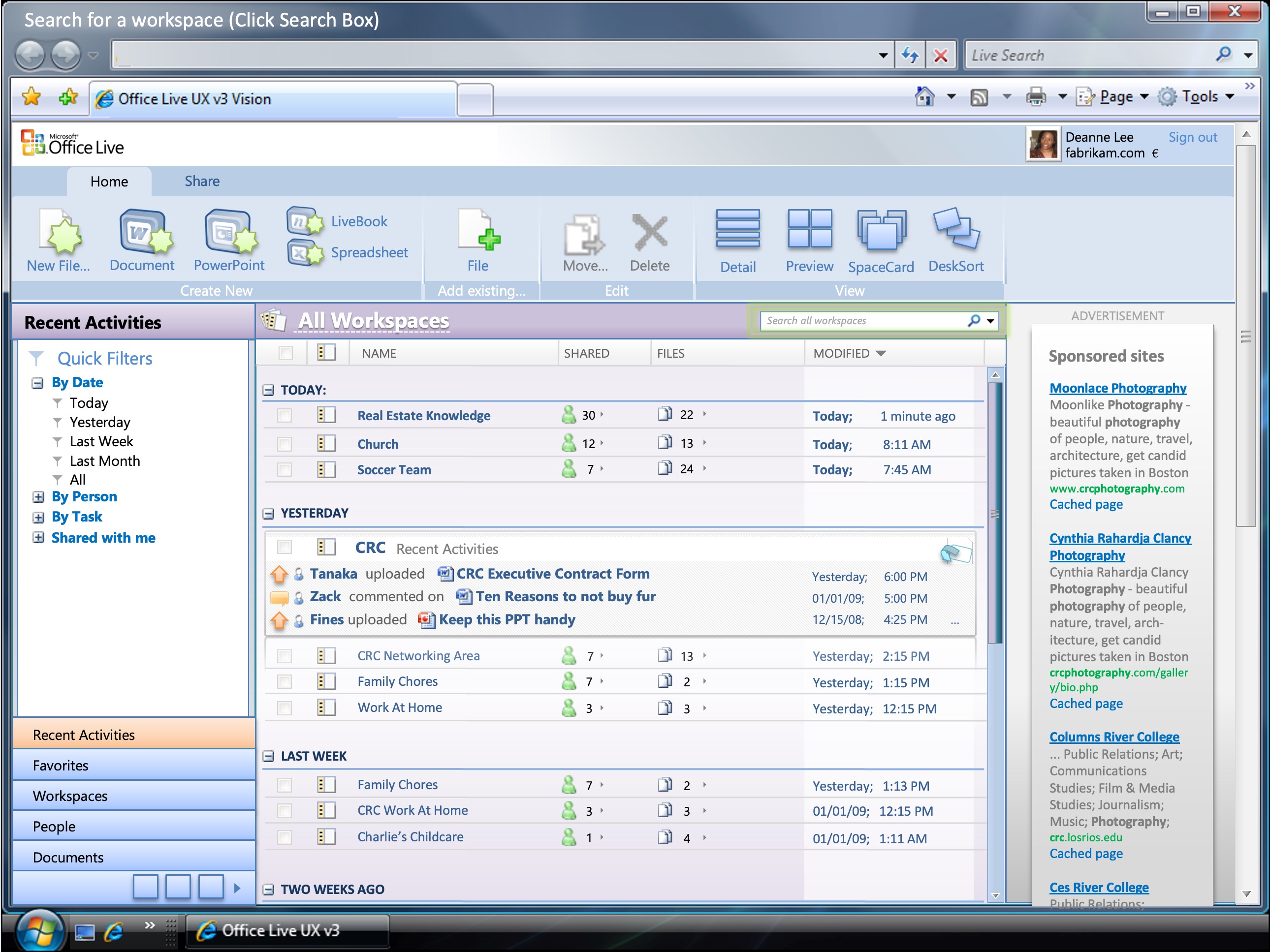Open the Columns River College link
This screenshot has width=1270, height=952.
point(1114,737)
